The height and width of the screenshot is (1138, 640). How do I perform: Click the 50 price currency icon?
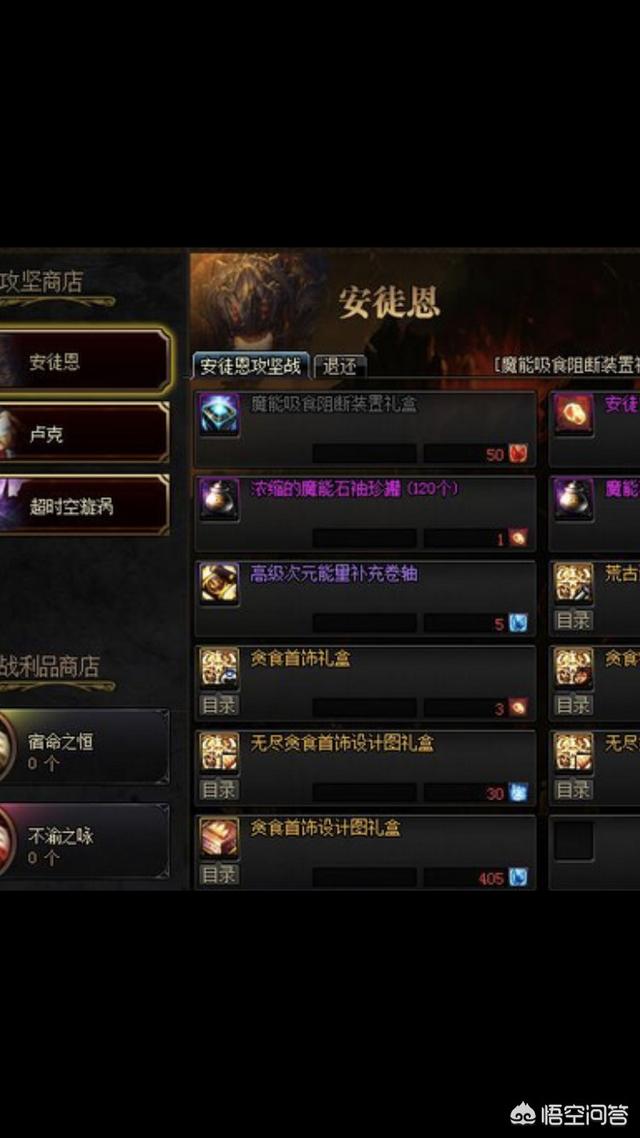tap(518, 454)
